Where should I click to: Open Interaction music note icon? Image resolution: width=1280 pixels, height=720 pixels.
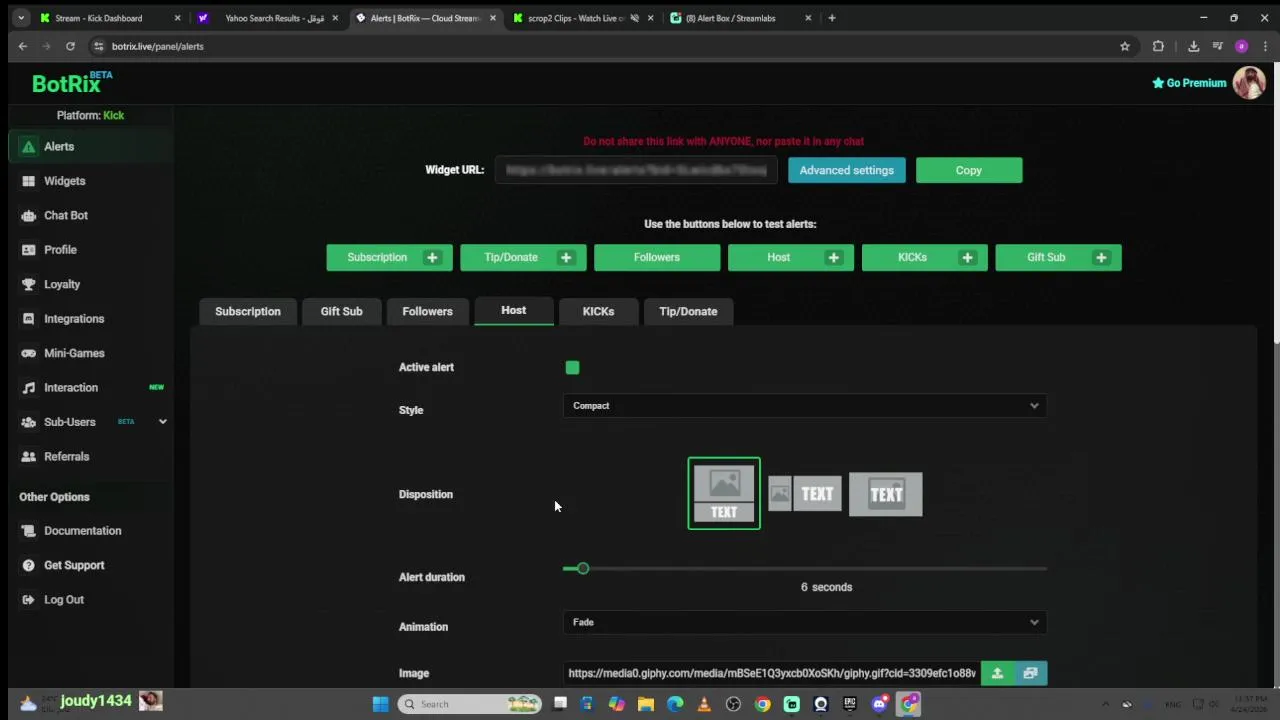[x=28, y=388]
